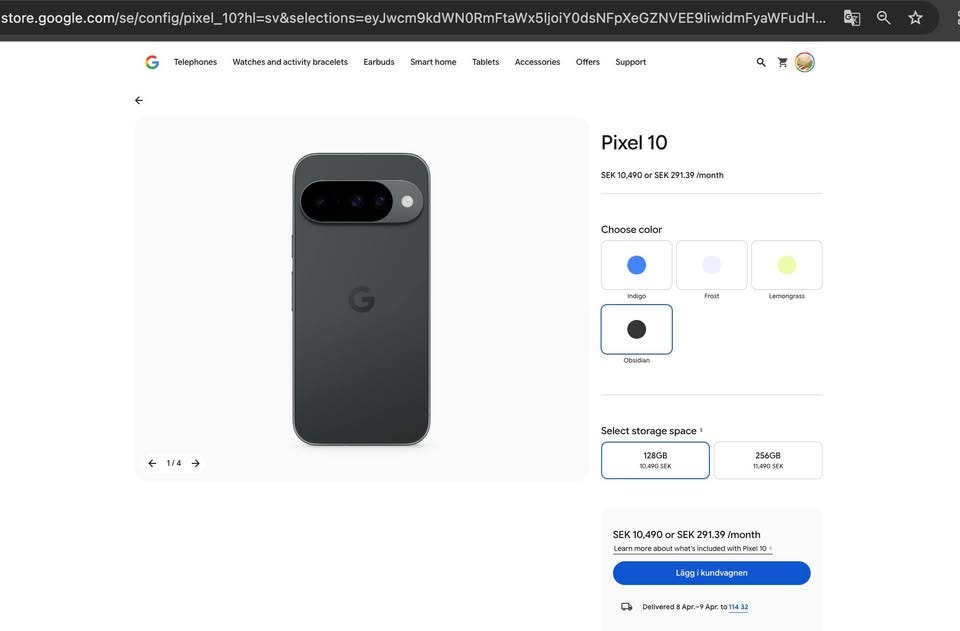Open the store search icon
This screenshot has height=631, width=960.
[x=761, y=62]
